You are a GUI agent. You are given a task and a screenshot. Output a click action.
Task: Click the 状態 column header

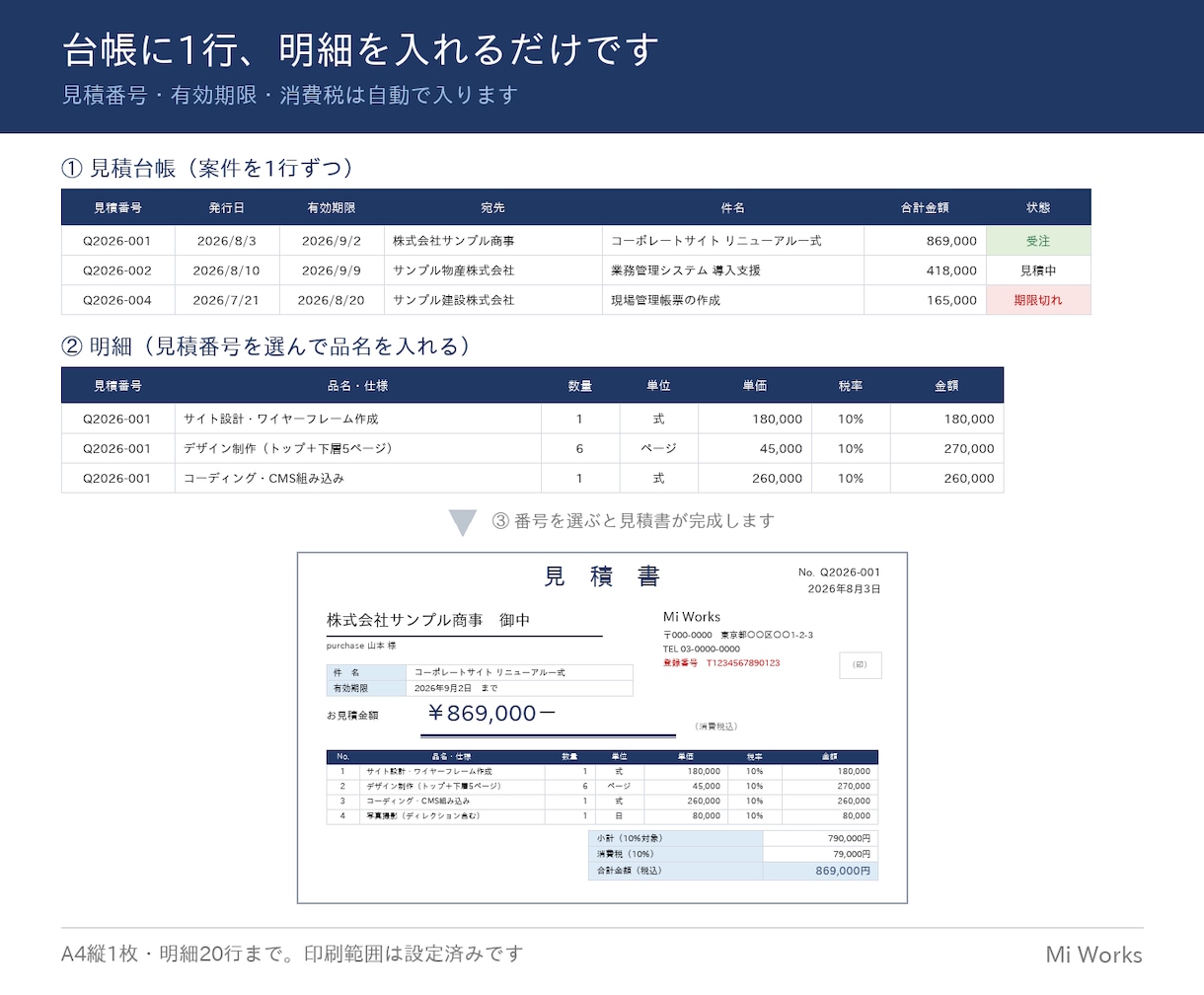click(x=1038, y=208)
